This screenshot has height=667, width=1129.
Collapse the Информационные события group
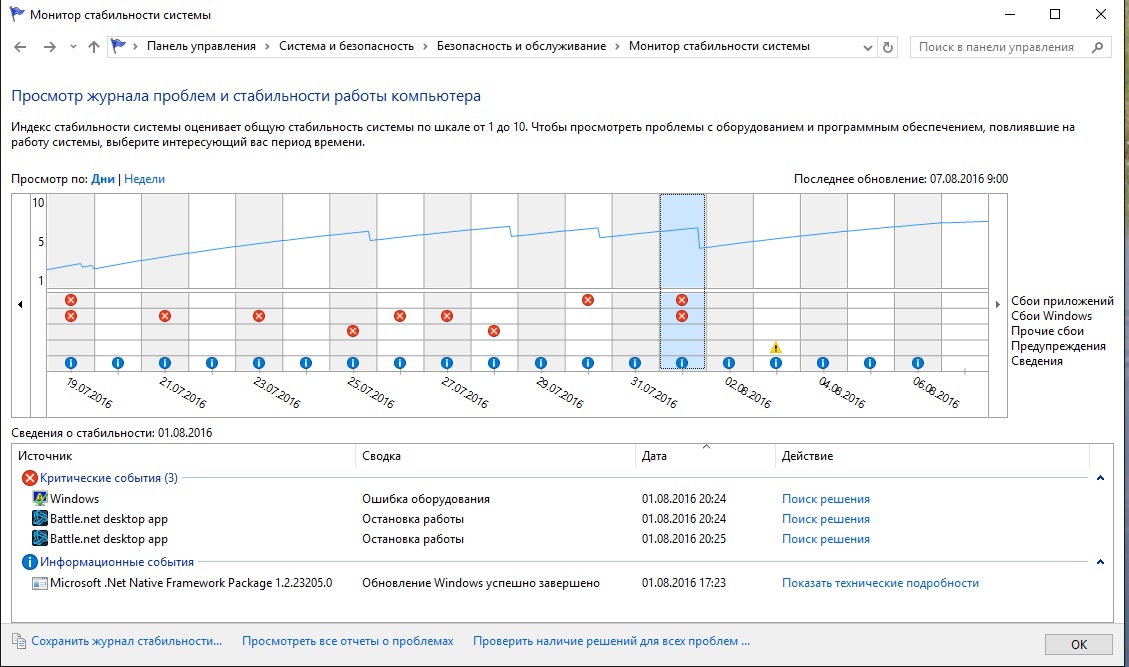click(1100, 562)
